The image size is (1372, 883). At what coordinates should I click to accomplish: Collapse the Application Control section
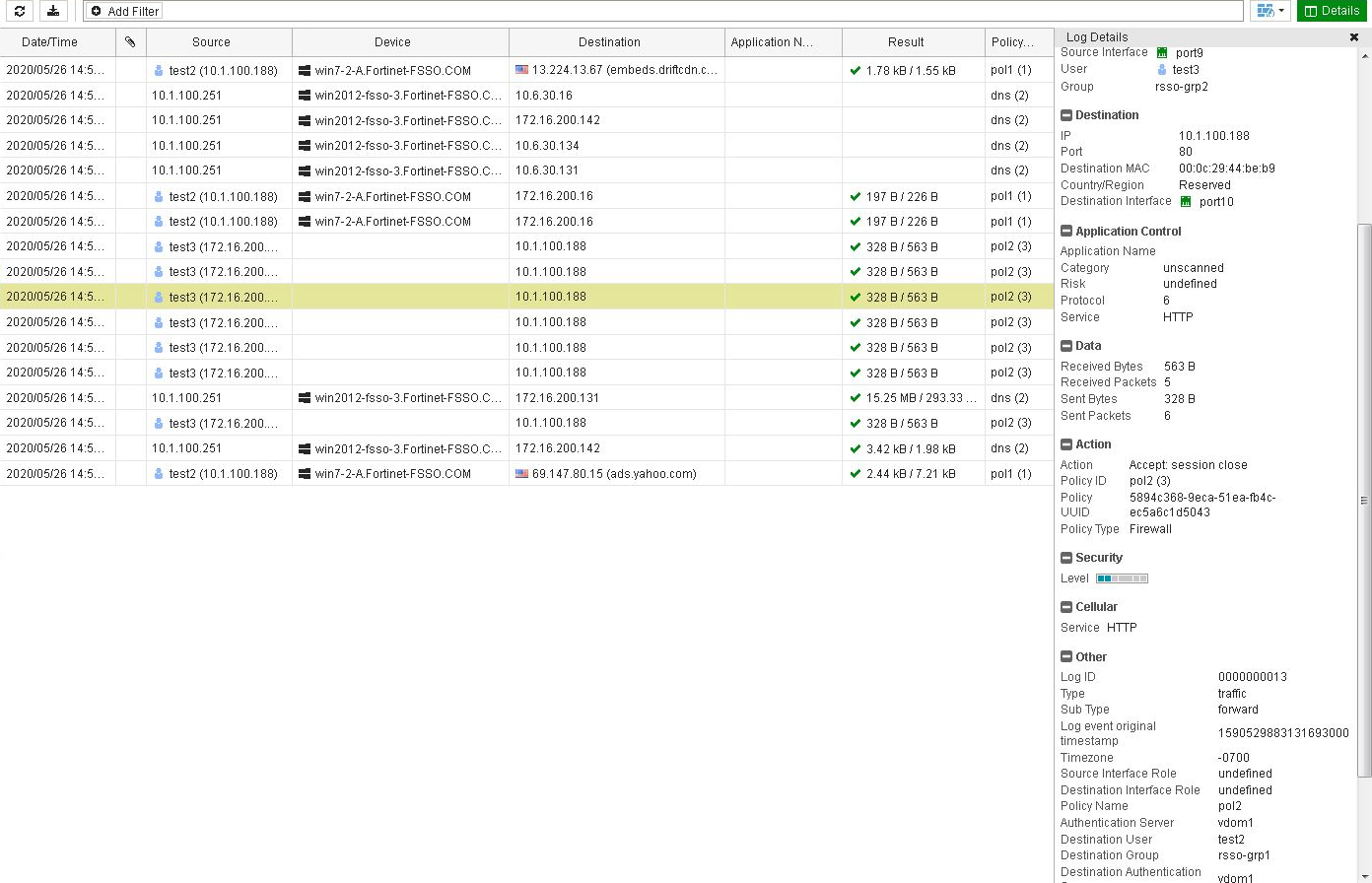[x=1066, y=231]
